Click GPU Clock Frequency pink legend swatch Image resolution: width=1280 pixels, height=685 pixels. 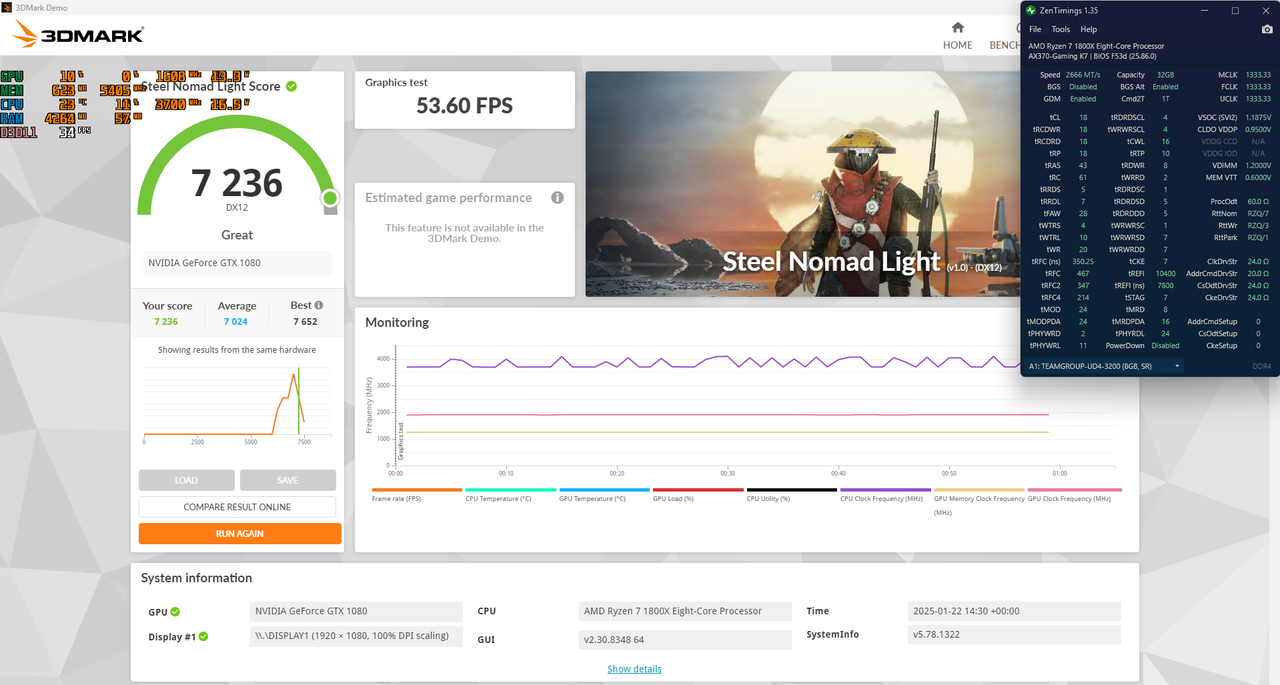[1073, 490]
